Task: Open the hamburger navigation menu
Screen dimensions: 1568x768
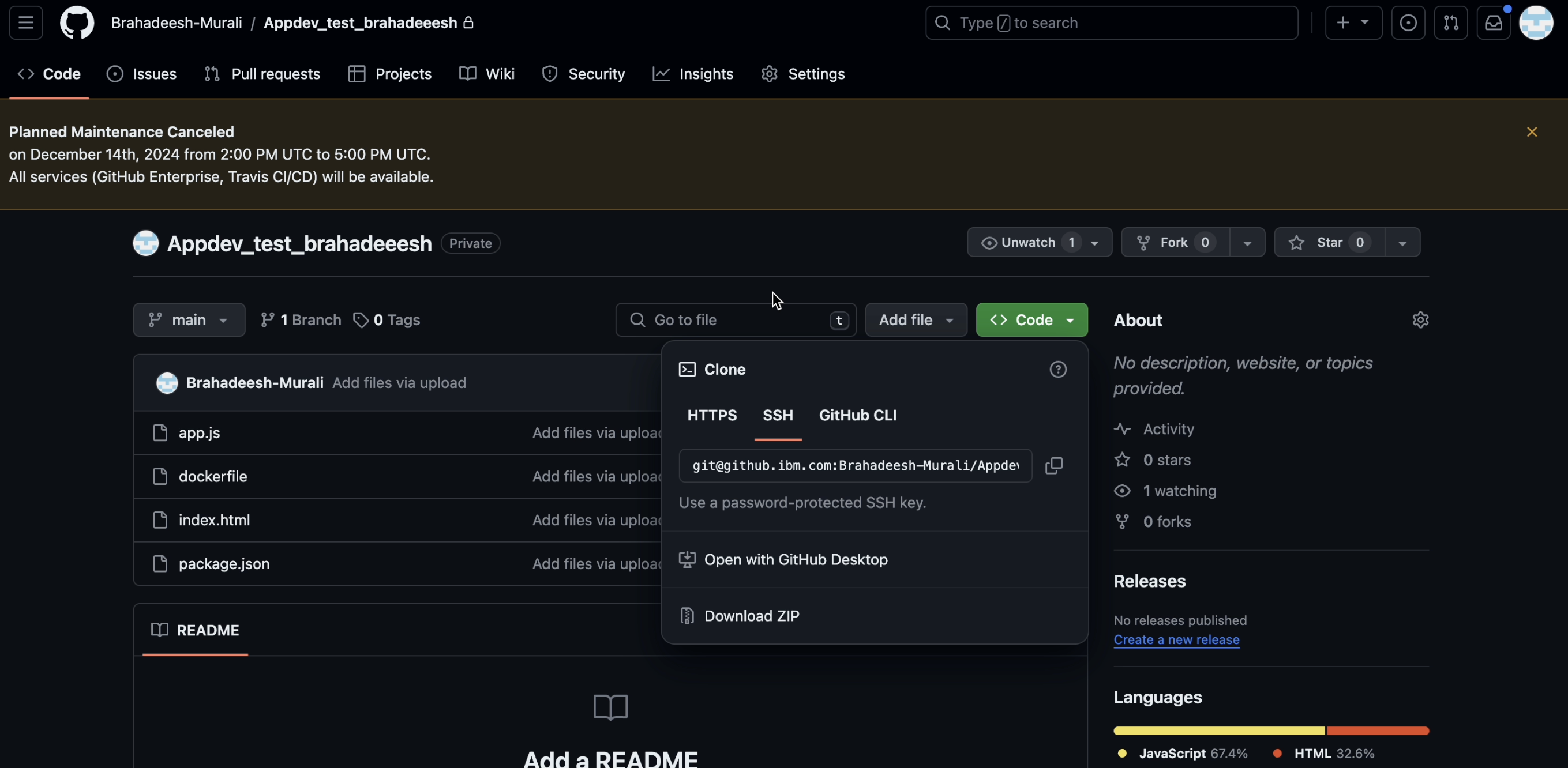Action: click(25, 22)
